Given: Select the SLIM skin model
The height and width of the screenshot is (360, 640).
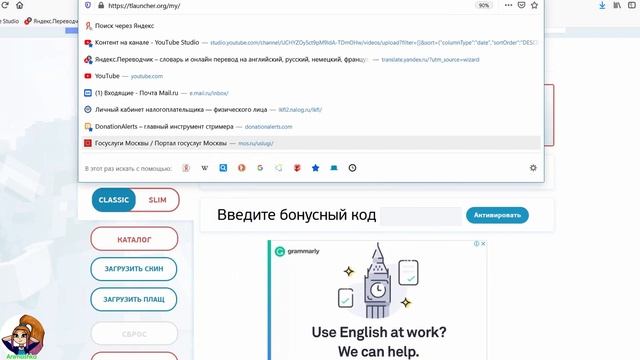Looking at the screenshot, I should coord(158,200).
